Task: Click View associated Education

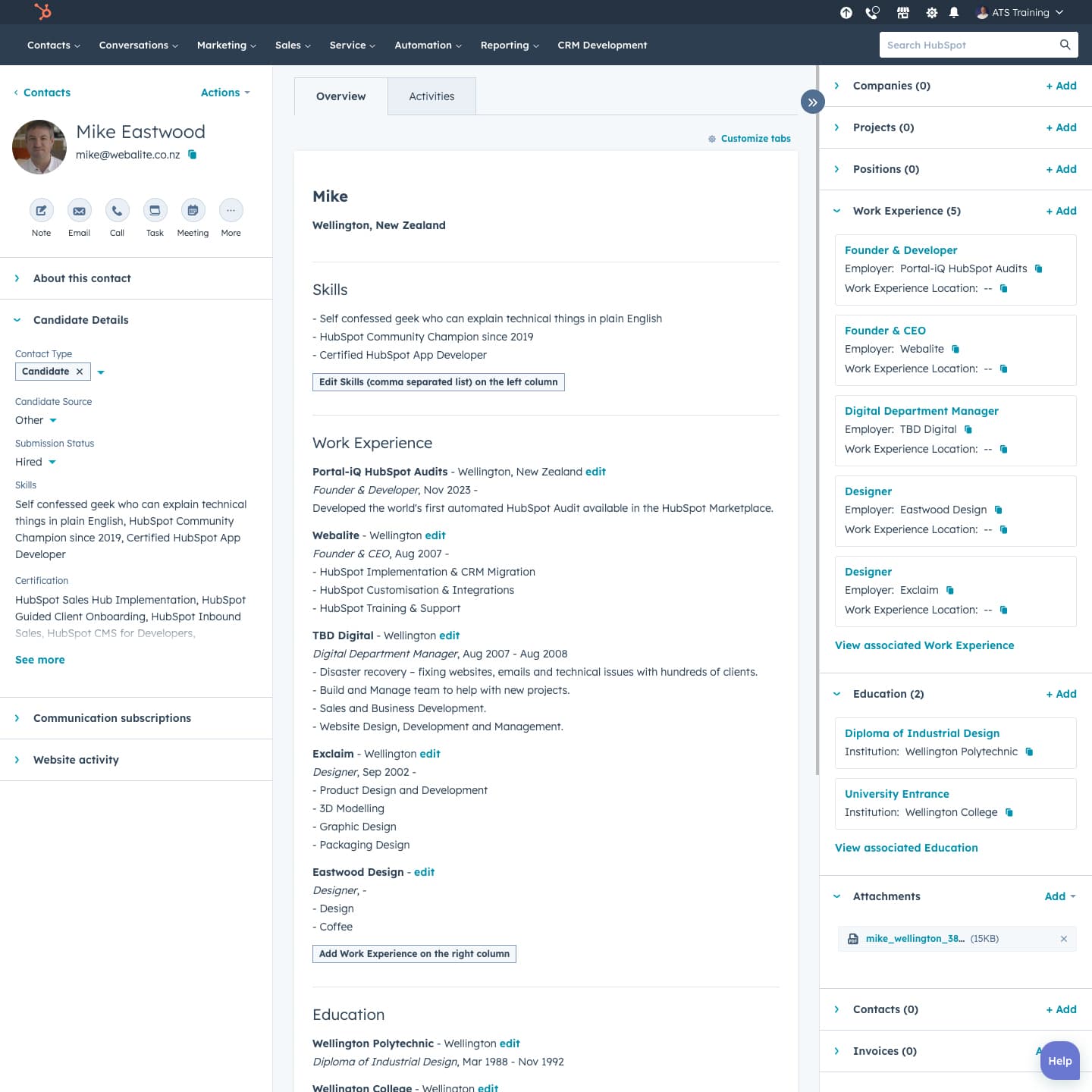Action: pos(906,848)
